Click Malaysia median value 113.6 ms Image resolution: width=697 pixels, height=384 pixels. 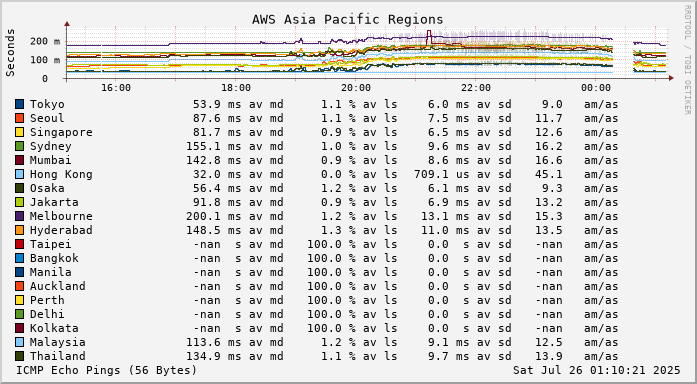[x=213, y=342]
